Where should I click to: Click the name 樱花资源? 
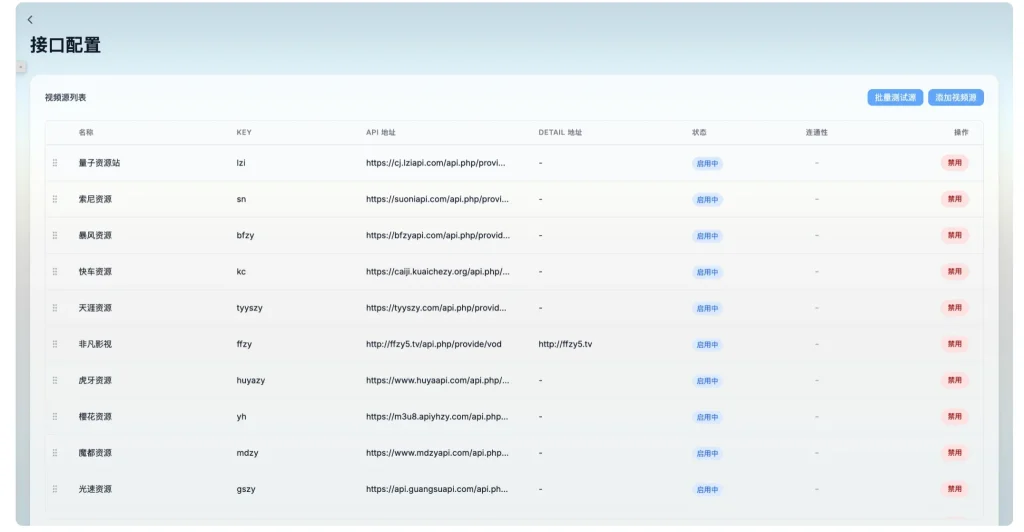[x=95, y=416]
